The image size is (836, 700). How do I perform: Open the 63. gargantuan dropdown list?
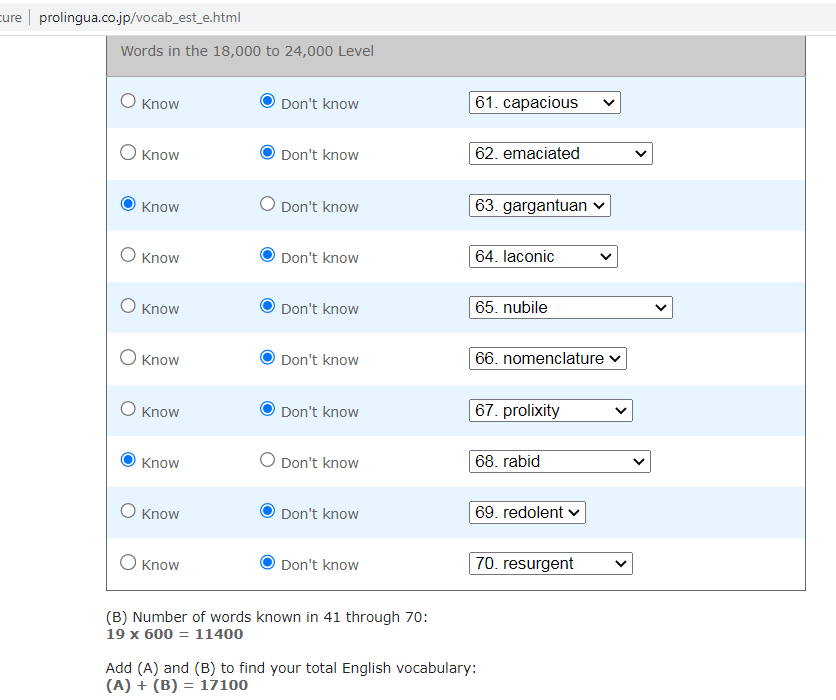(x=539, y=206)
